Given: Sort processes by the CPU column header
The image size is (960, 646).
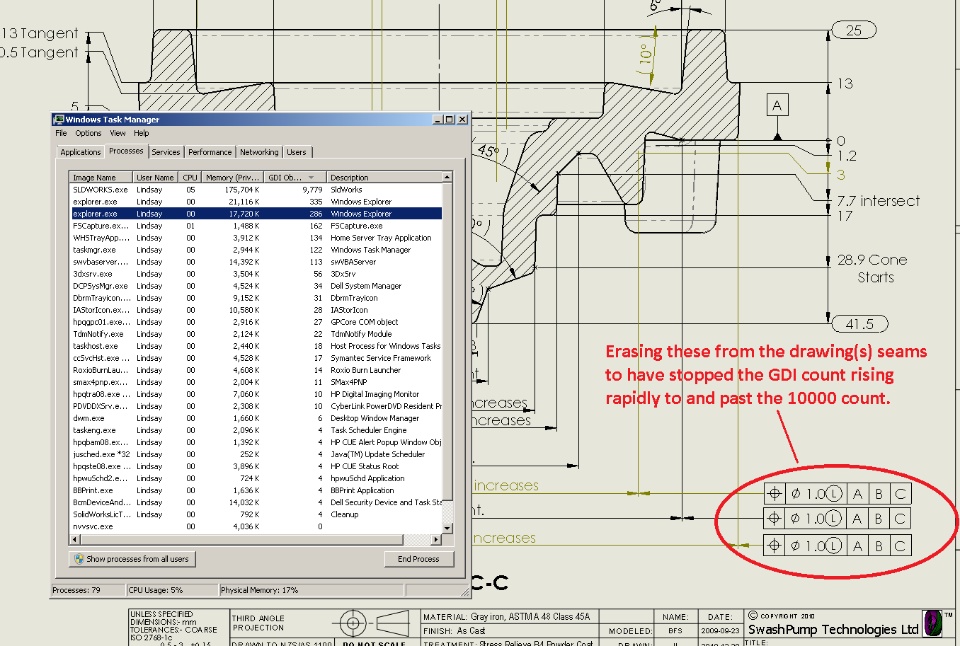Looking at the screenshot, I should (x=190, y=178).
